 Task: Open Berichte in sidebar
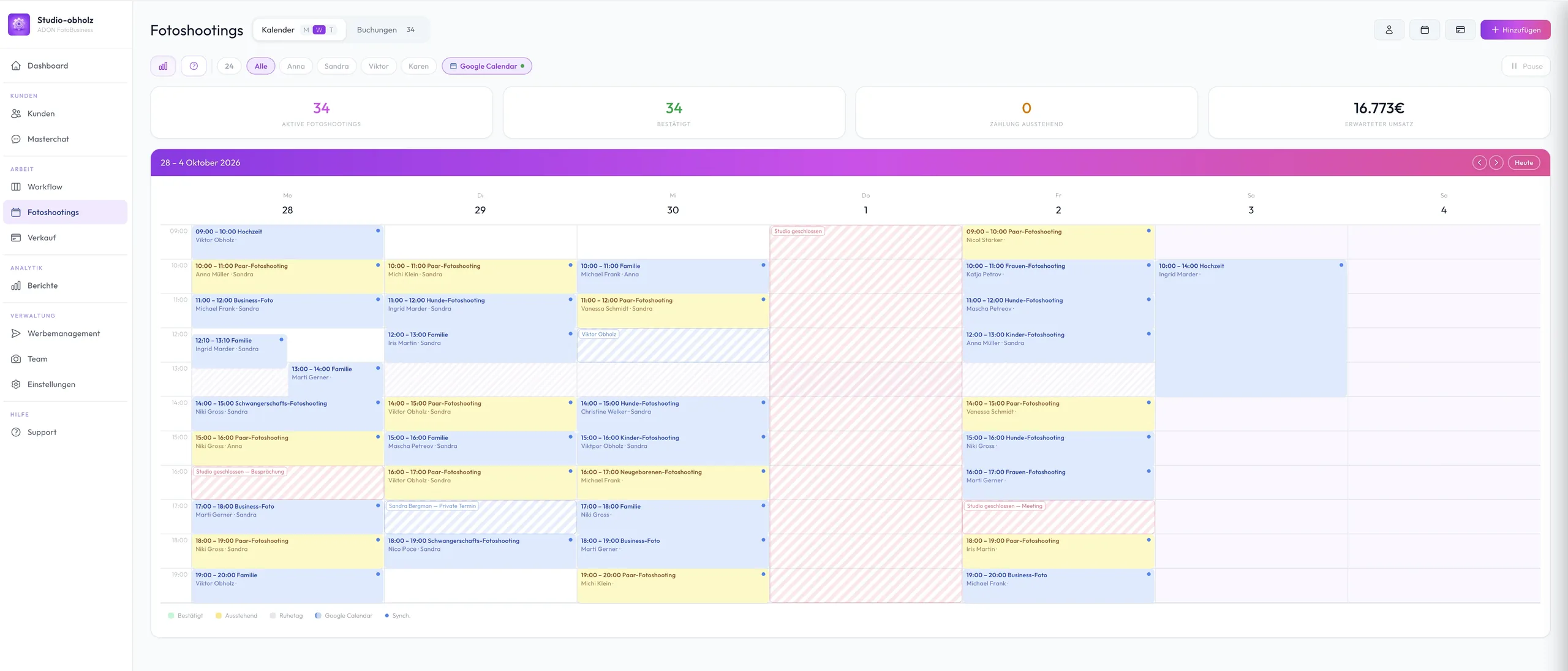[x=66, y=286]
